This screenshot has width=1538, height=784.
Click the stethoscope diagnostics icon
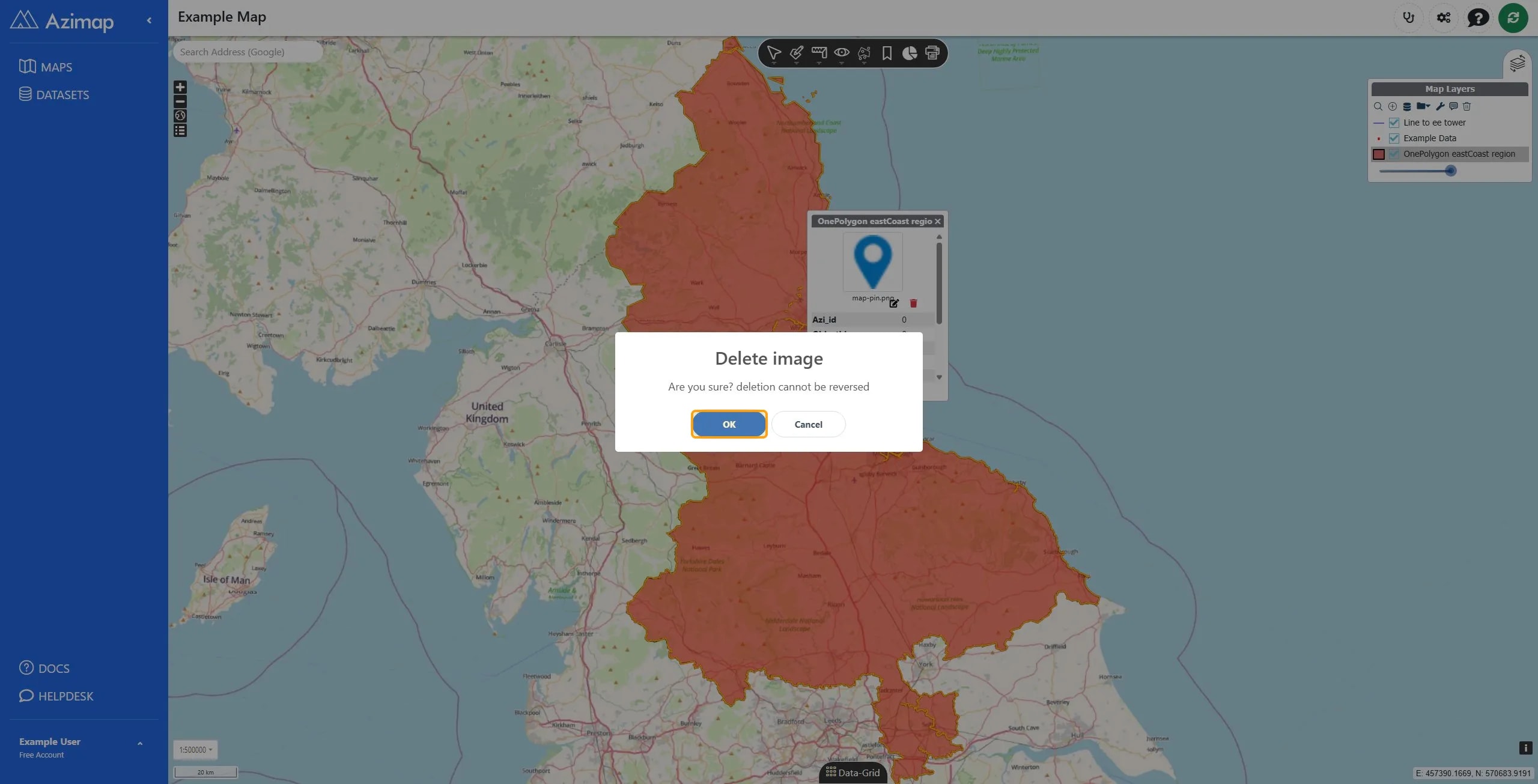click(x=1409, y=17)
